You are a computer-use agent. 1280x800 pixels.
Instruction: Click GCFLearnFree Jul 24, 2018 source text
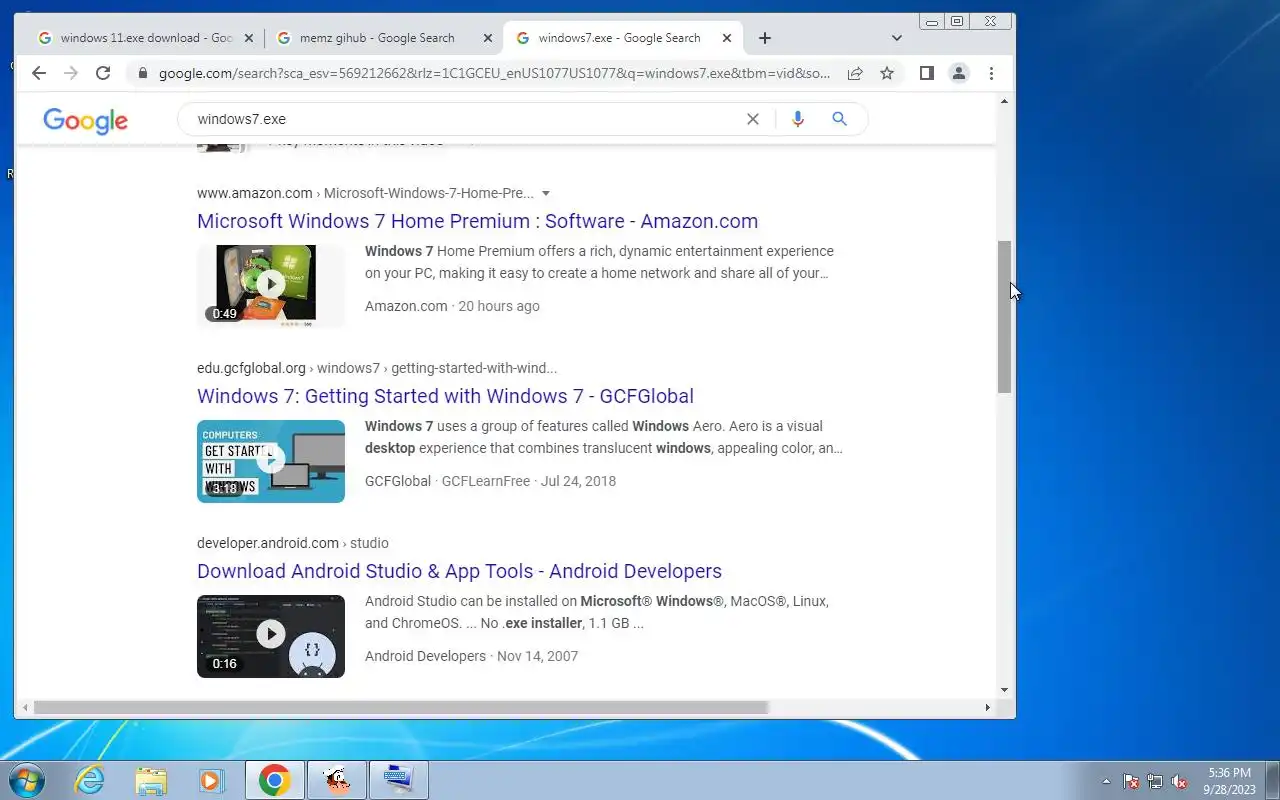point(529,481)
